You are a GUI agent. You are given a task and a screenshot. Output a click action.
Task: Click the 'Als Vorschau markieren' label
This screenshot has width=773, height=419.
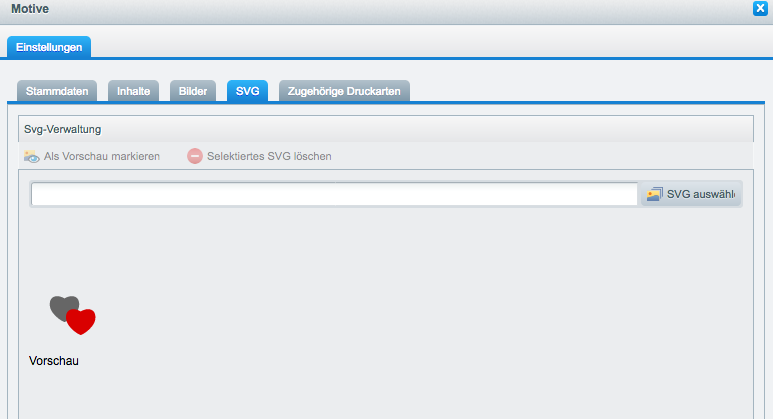point(102,157)
